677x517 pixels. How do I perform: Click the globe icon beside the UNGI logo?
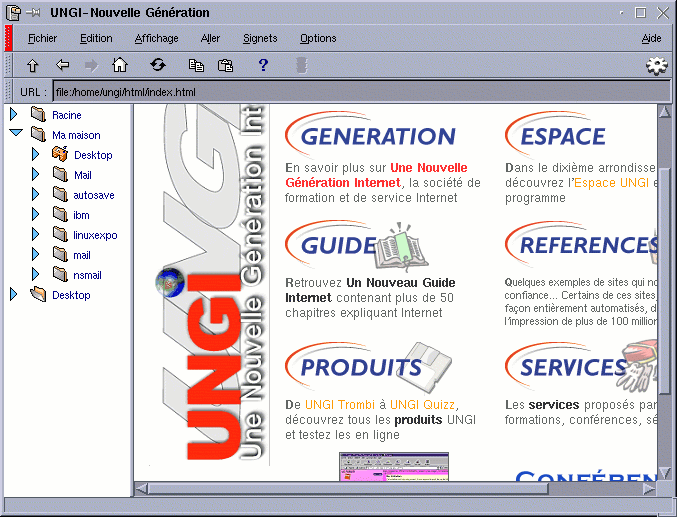pos(170,282)
